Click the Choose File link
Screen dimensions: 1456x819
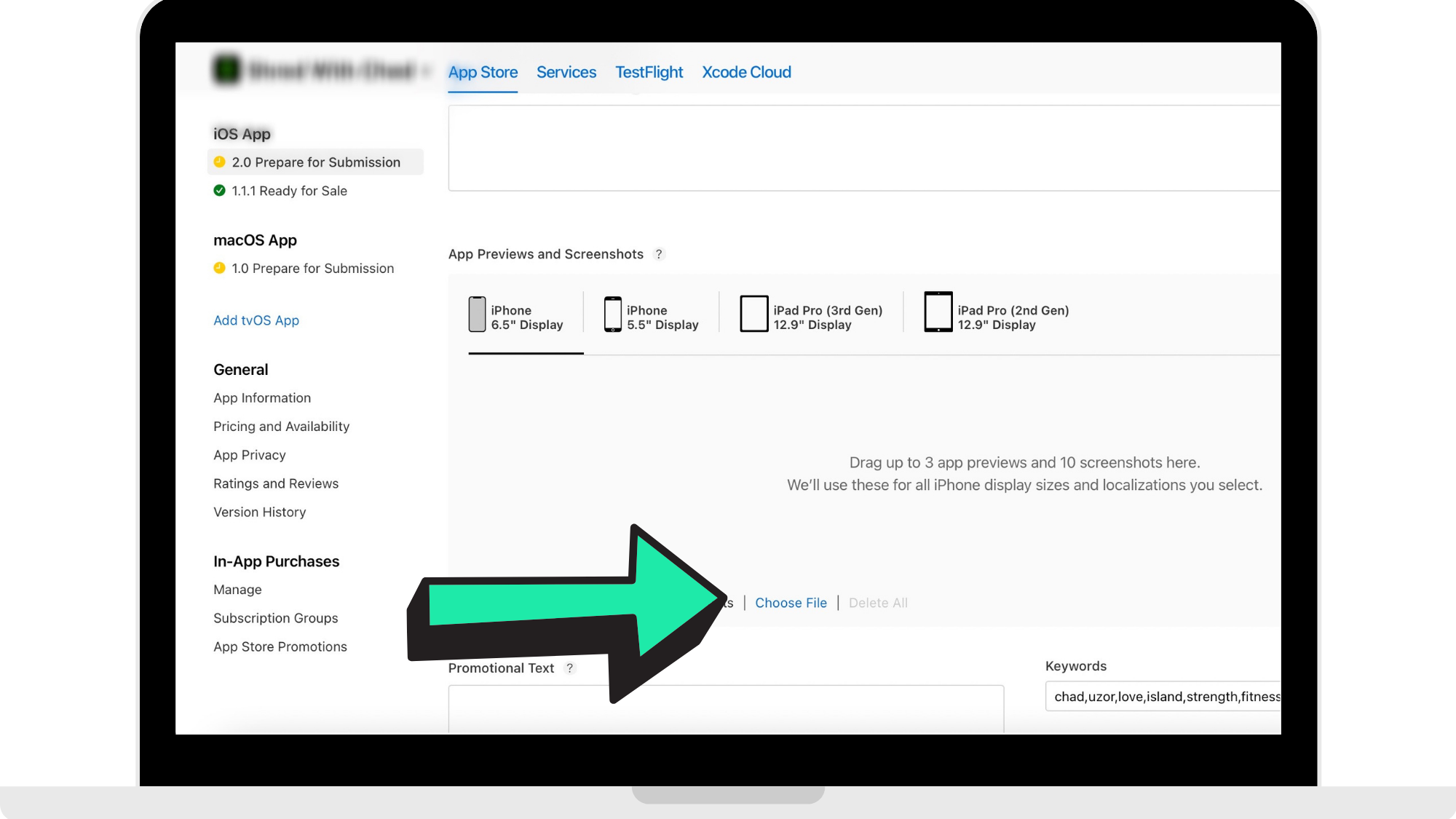pyautogui.click(x=791, y=603)
